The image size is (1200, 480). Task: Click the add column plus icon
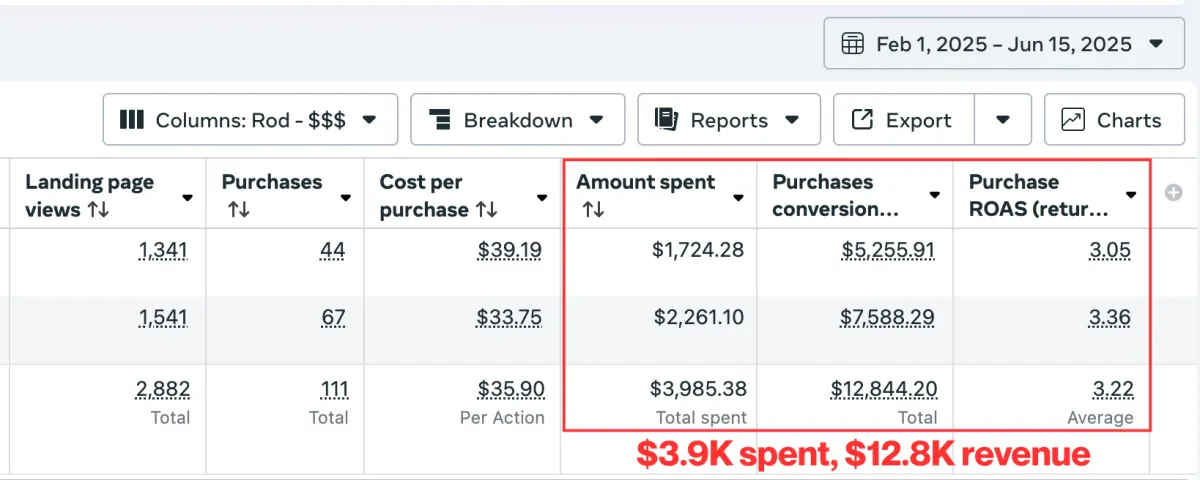(1174, 193)
